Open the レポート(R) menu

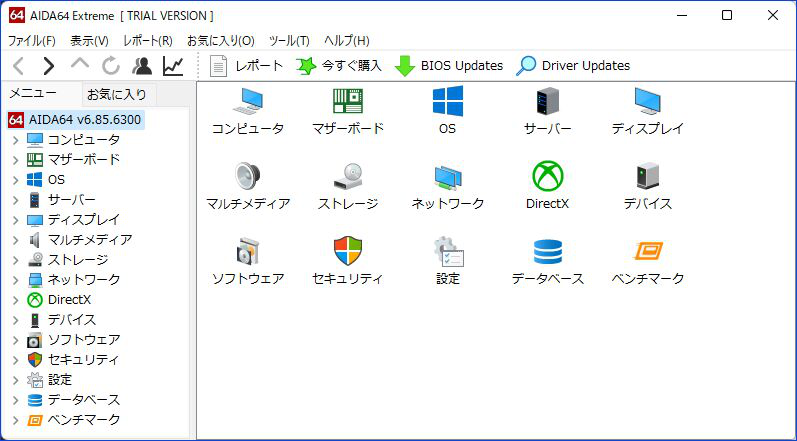click(148, 41)
